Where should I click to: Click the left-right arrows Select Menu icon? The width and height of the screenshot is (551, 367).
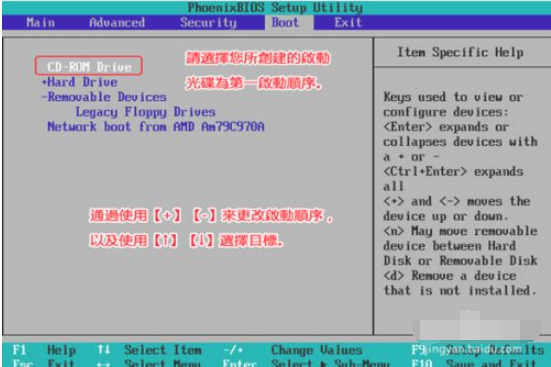click(104, 364)
